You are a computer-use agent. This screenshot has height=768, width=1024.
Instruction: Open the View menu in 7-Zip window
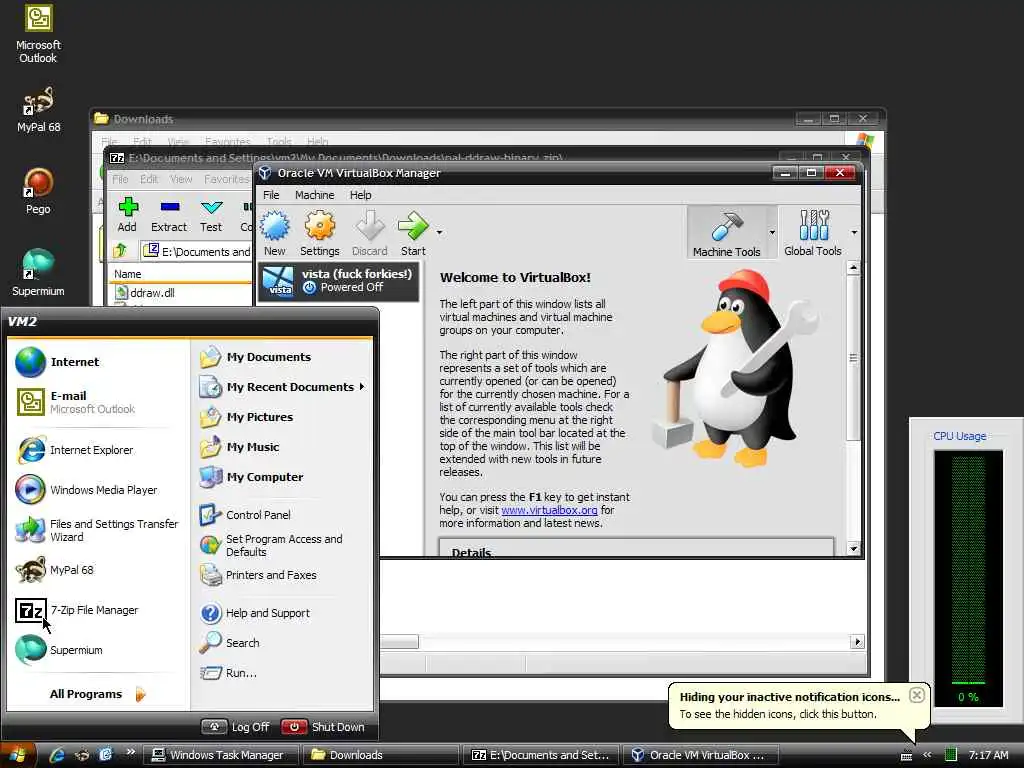tap(181, 179)
